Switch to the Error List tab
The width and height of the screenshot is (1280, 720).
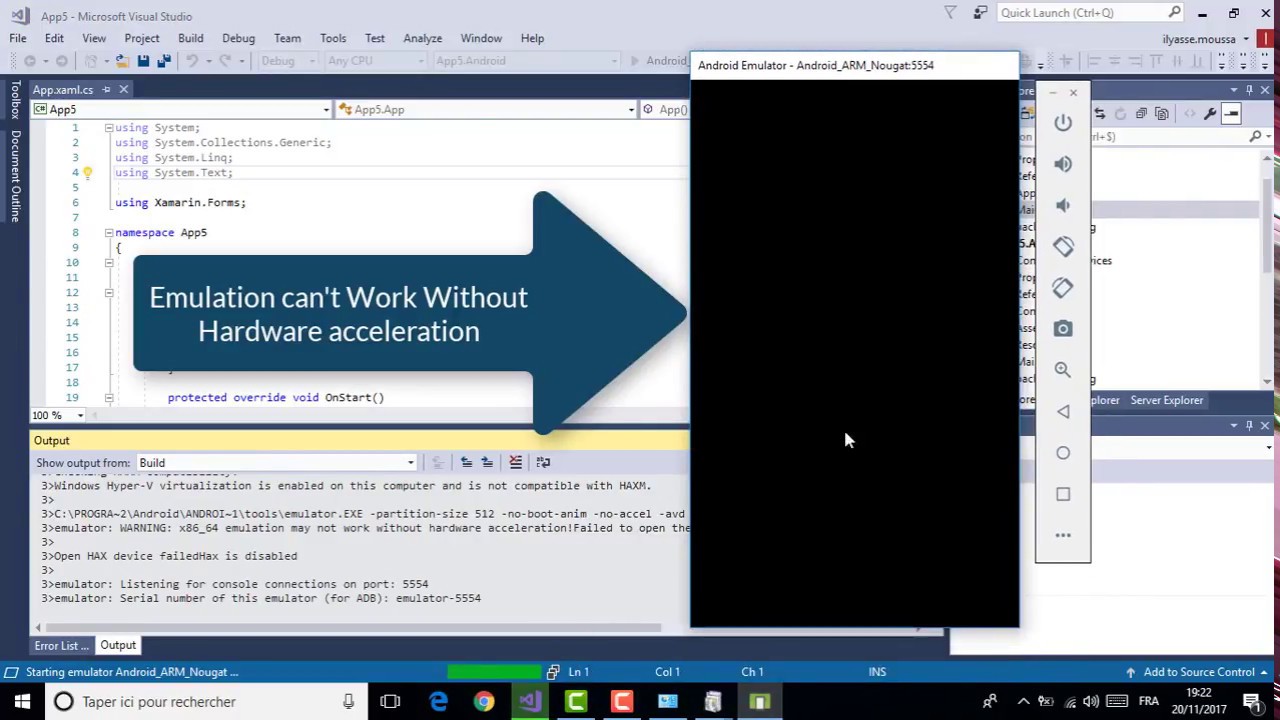(62, 645)
